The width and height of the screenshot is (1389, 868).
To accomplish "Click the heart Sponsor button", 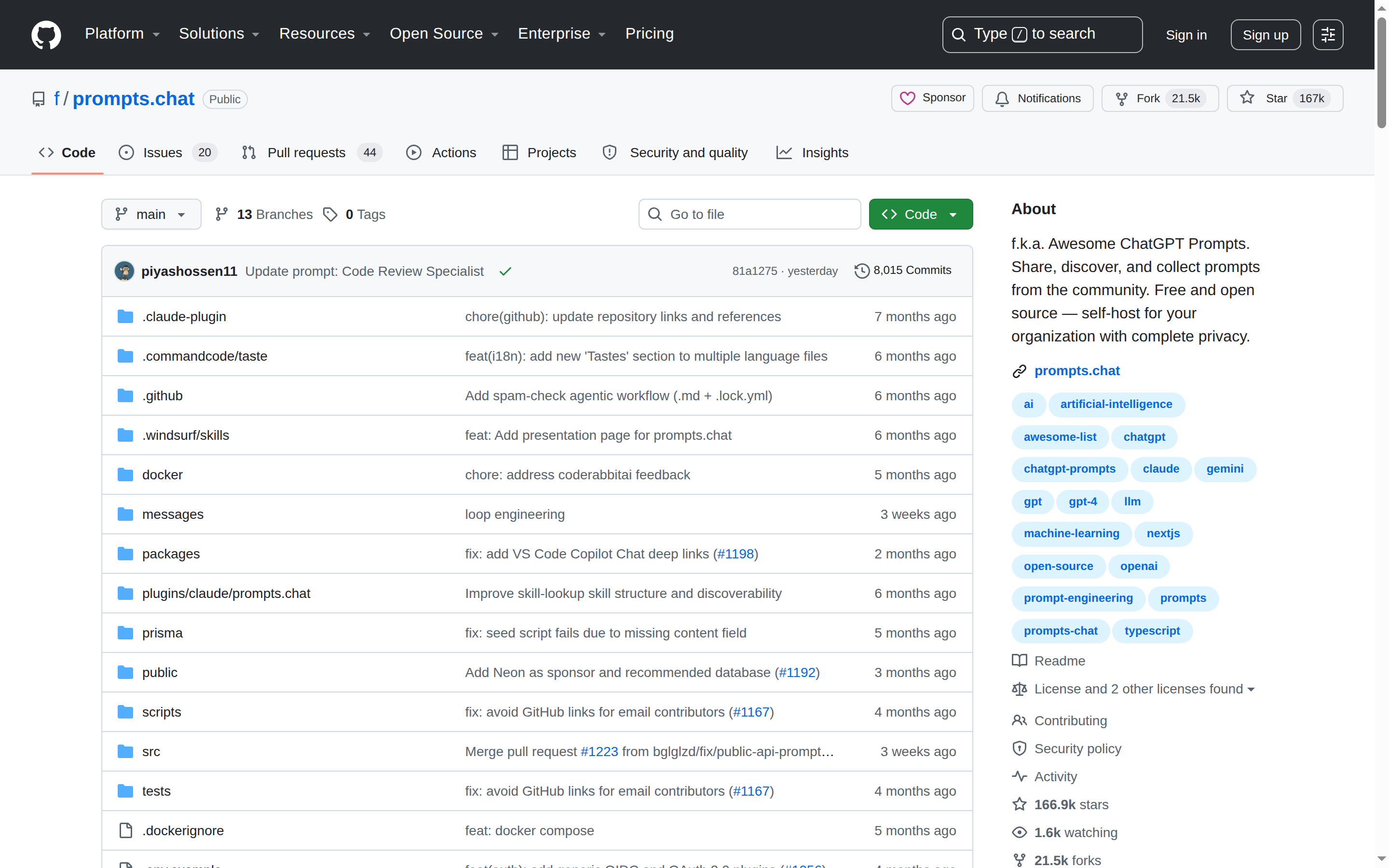I will pos(932,98).
